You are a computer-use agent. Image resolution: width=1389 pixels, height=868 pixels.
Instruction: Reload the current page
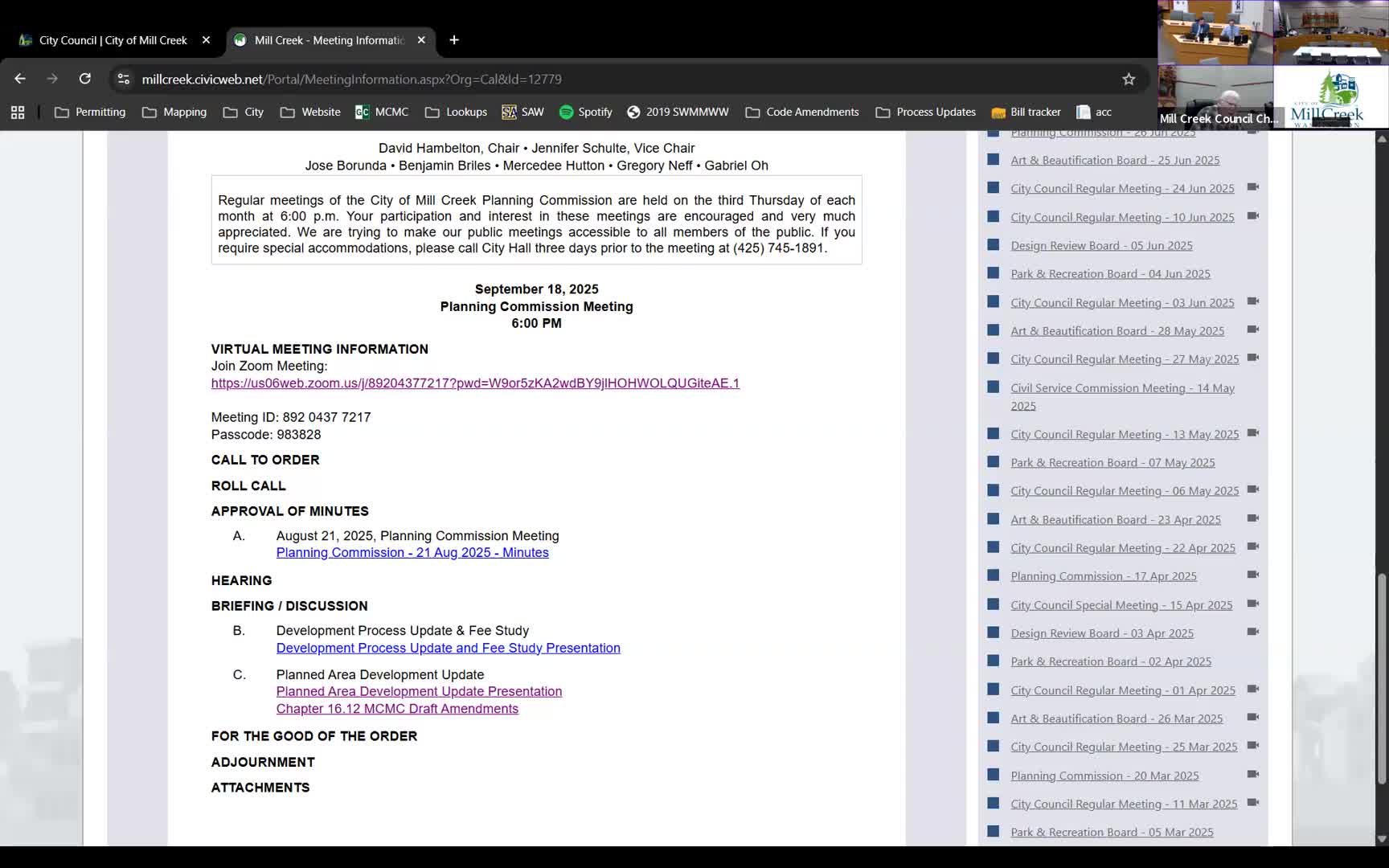click(x=84, y=79)
